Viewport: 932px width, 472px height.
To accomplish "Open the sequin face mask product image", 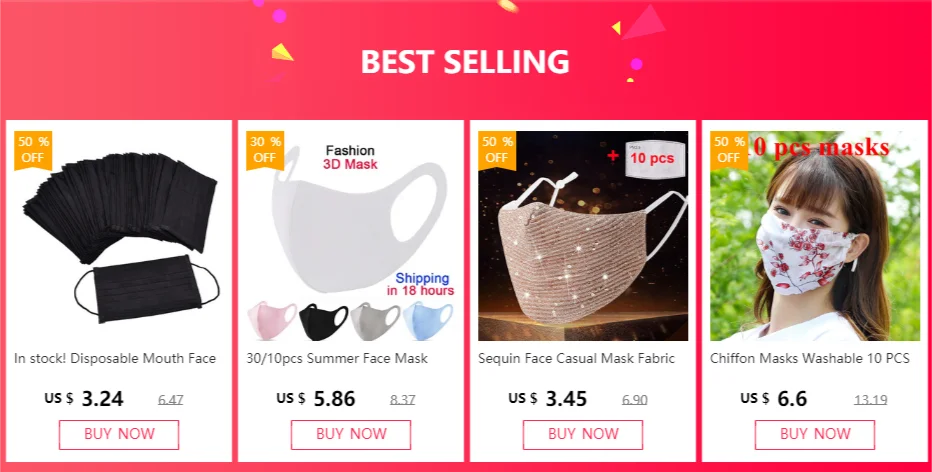I will 583,236.
